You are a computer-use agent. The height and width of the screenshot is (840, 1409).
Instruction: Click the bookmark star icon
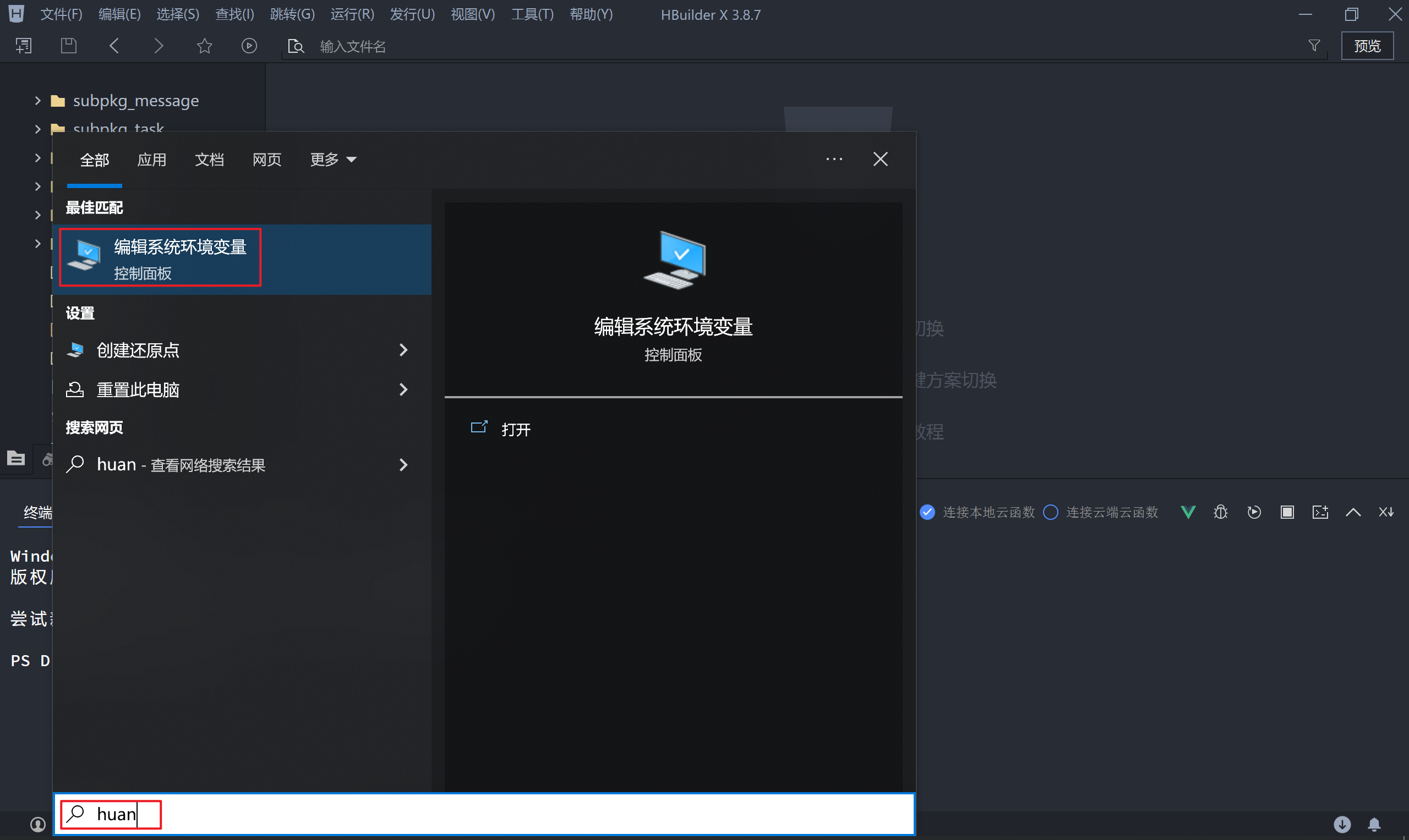point(204,46)
